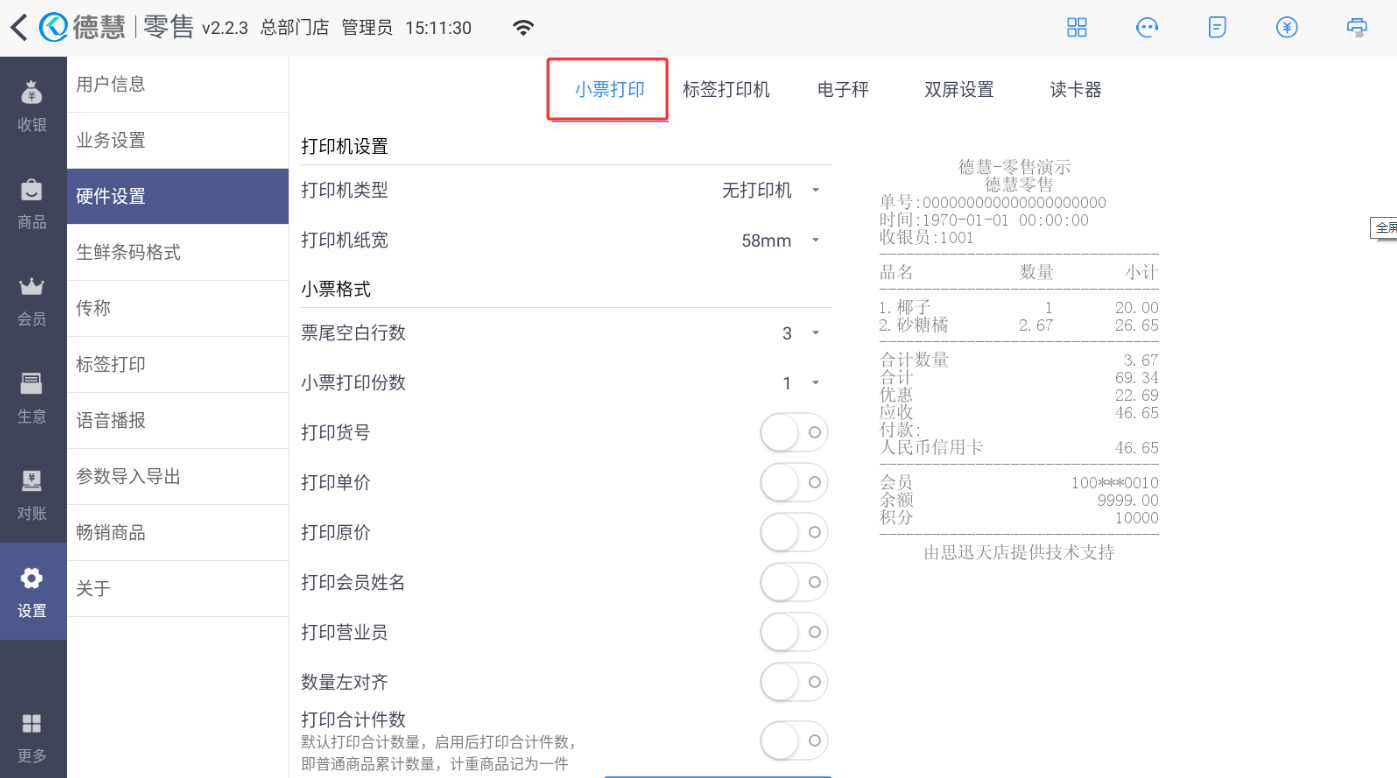Click the yen currency circle icon

1287,28
